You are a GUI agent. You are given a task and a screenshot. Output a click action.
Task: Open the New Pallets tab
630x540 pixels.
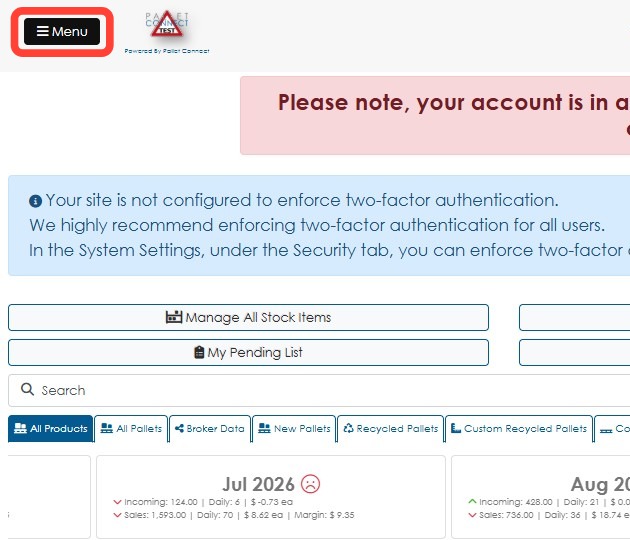[294, 429]
